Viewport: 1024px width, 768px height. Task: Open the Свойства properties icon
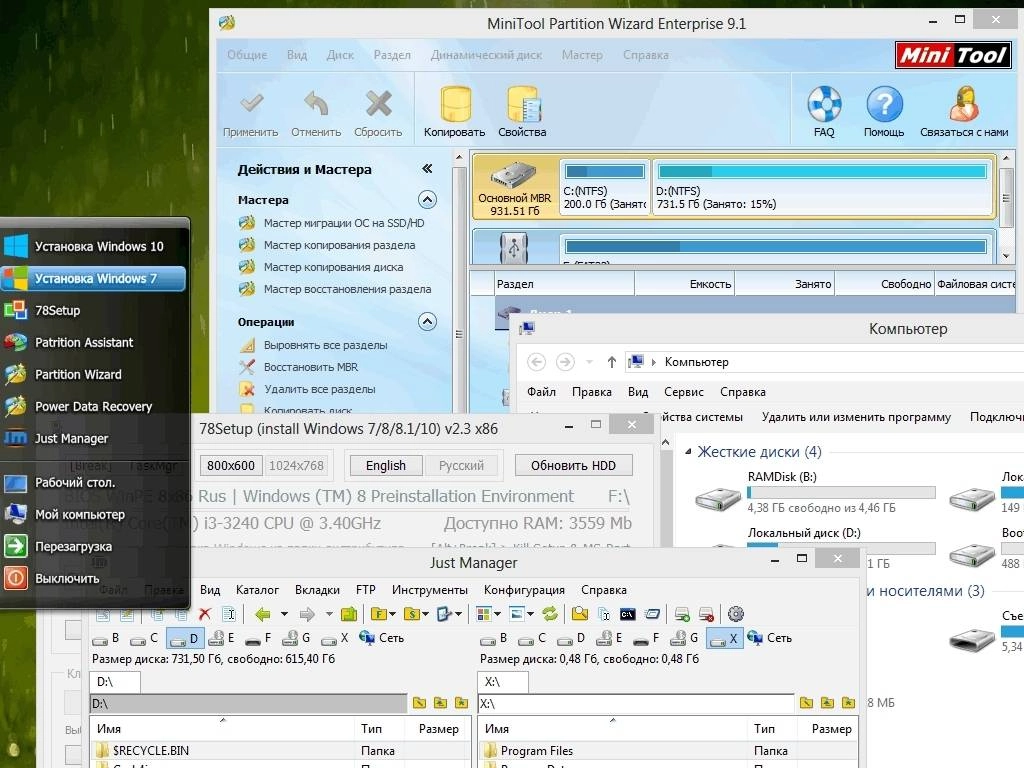(523, 103)
